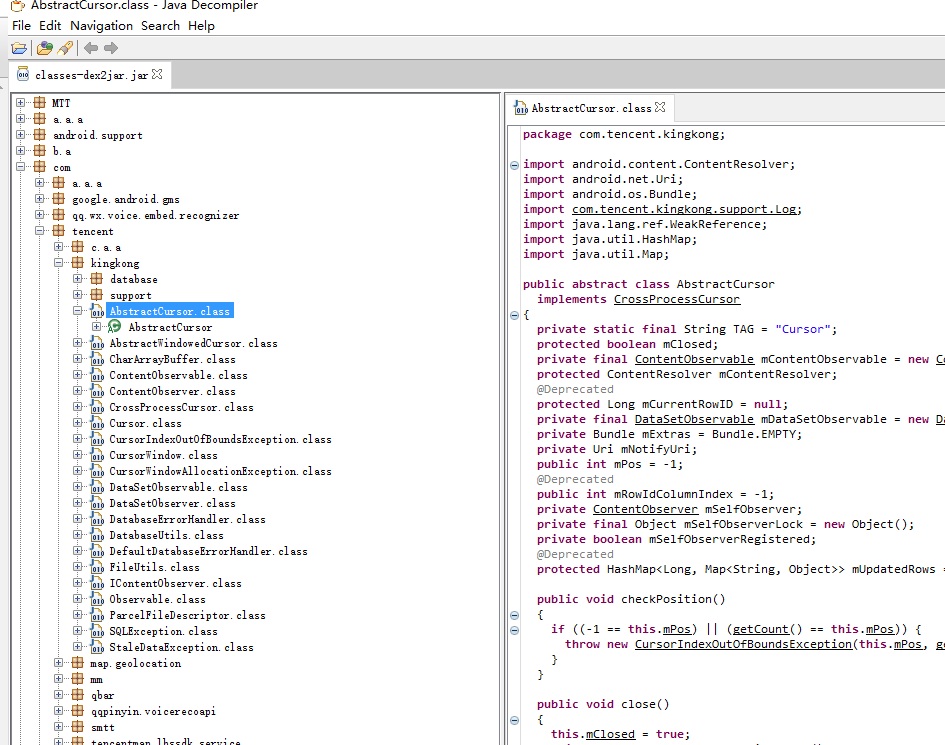The width and height of the screenshot is (945, 745).
Task: Open the Edit menu
Action: tap(50, 26)
